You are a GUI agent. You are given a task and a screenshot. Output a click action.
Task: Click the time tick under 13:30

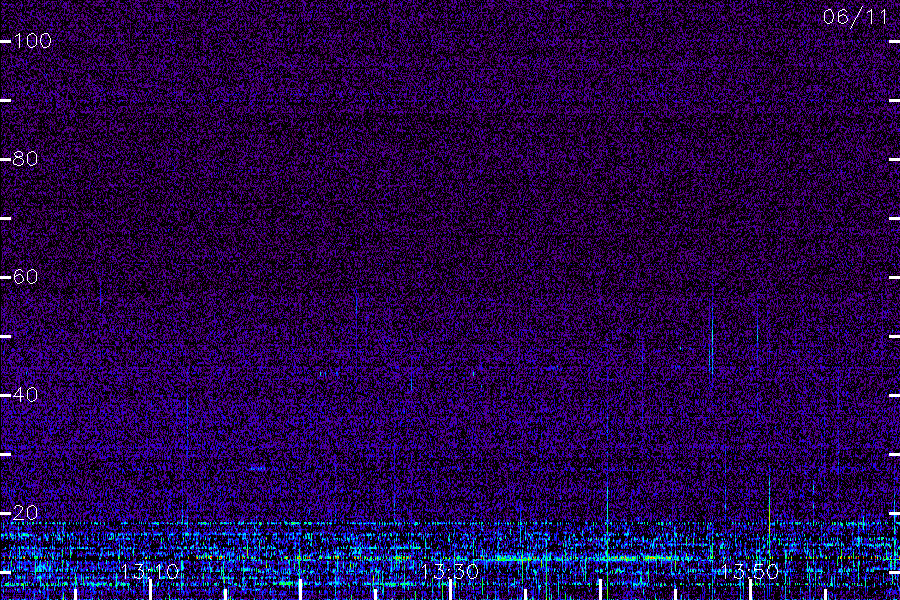pyautogui.click(x=450, y=590)
